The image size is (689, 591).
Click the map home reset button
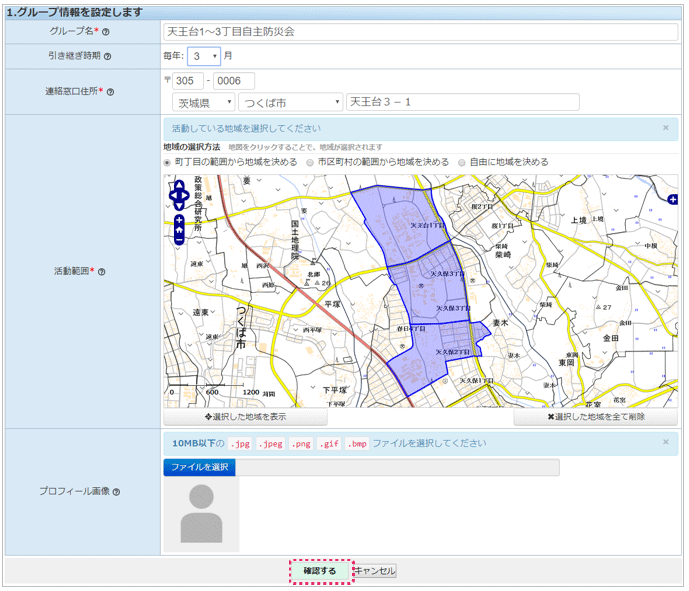pyautogui.click(x=179, y=229)
